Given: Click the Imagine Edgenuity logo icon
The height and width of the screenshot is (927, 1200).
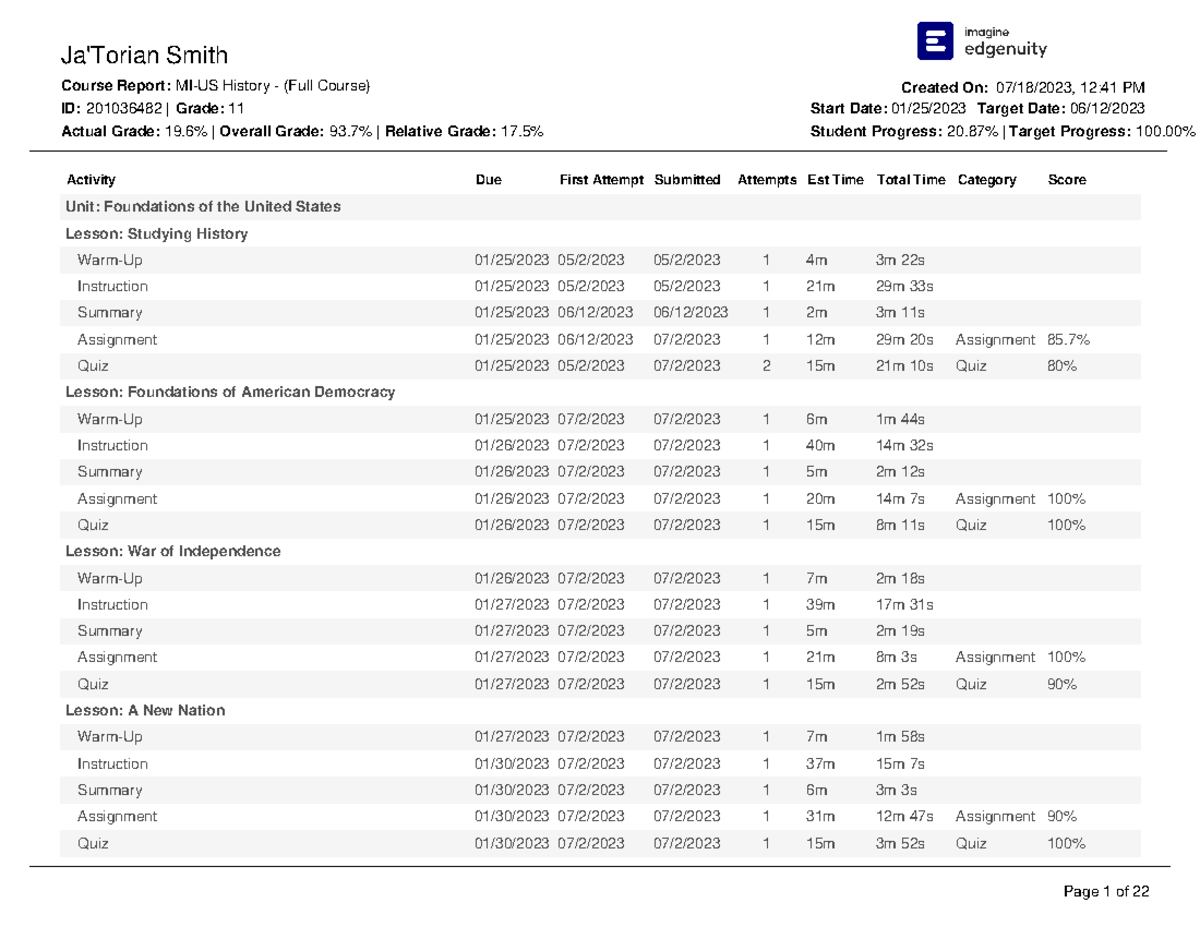Looking at the screenshot, I should (x=935, y=41).
